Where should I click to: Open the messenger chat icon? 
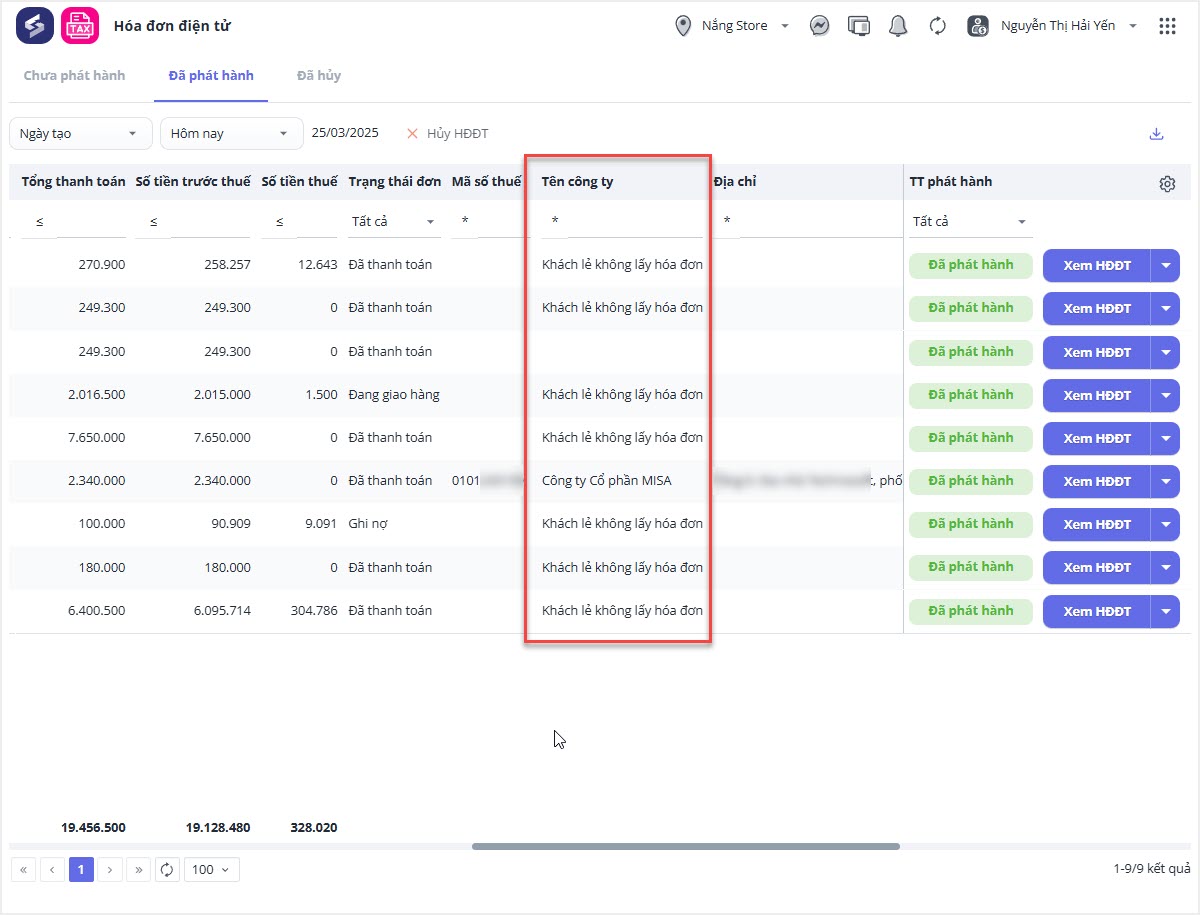[819, 26]
